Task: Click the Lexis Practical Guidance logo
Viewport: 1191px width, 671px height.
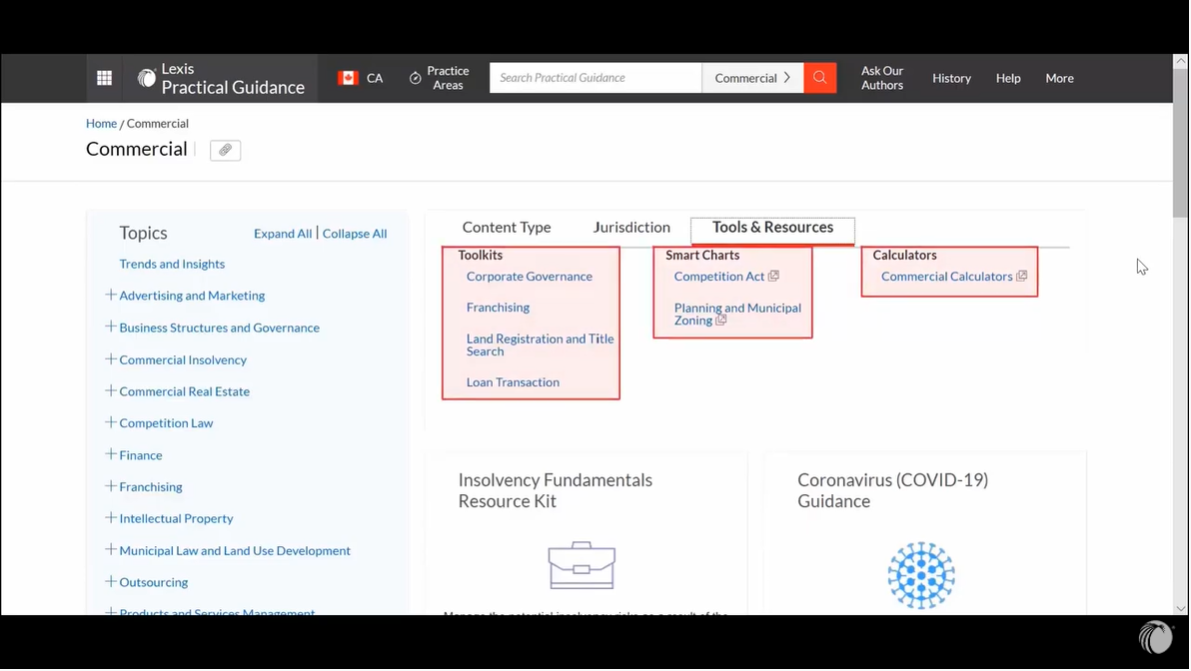Action: point(221,78)
